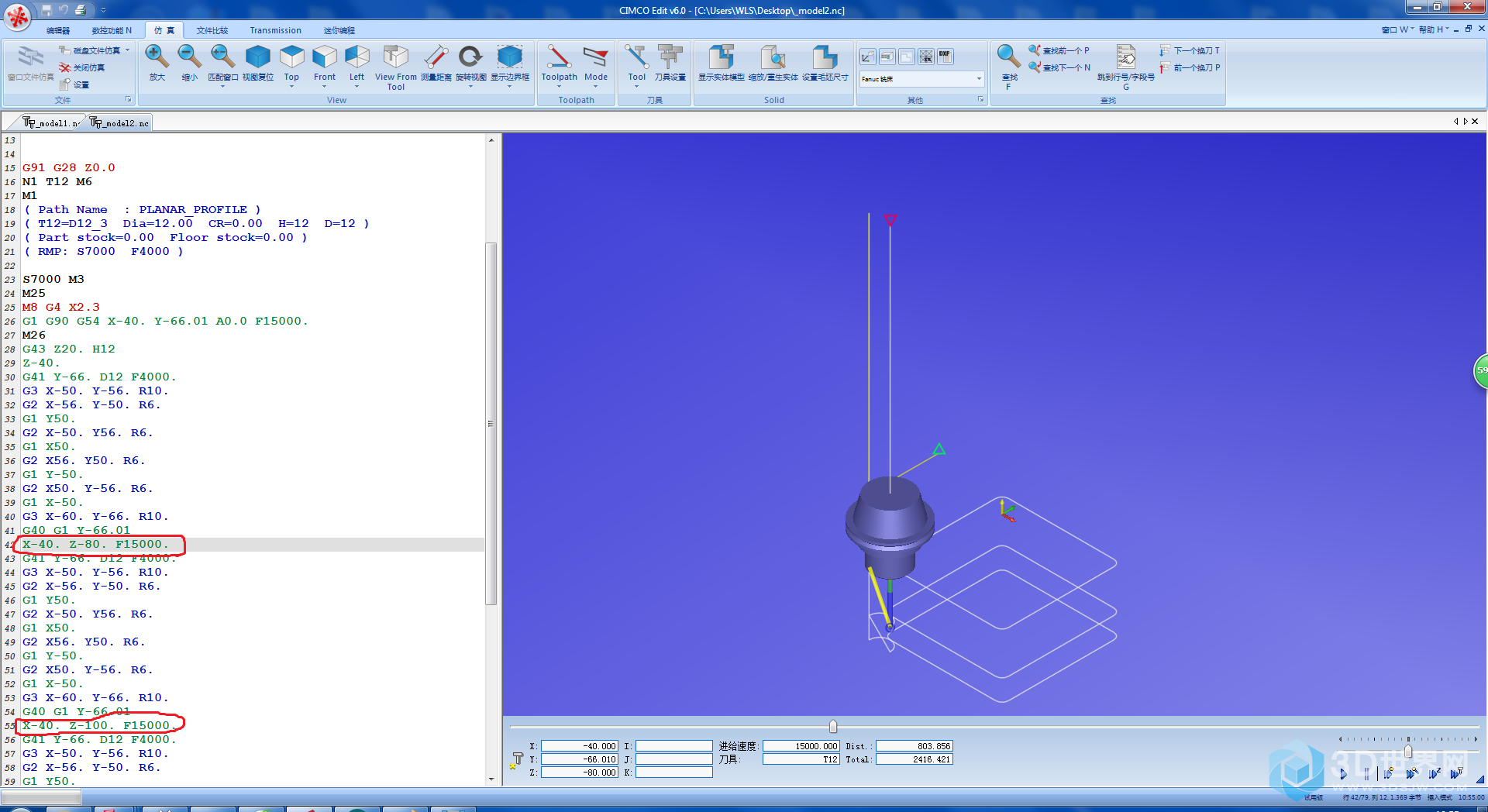The height and width of the screenshot is (812, 1488).
Task: Switch to Left view cube
Action: point(357,57)
